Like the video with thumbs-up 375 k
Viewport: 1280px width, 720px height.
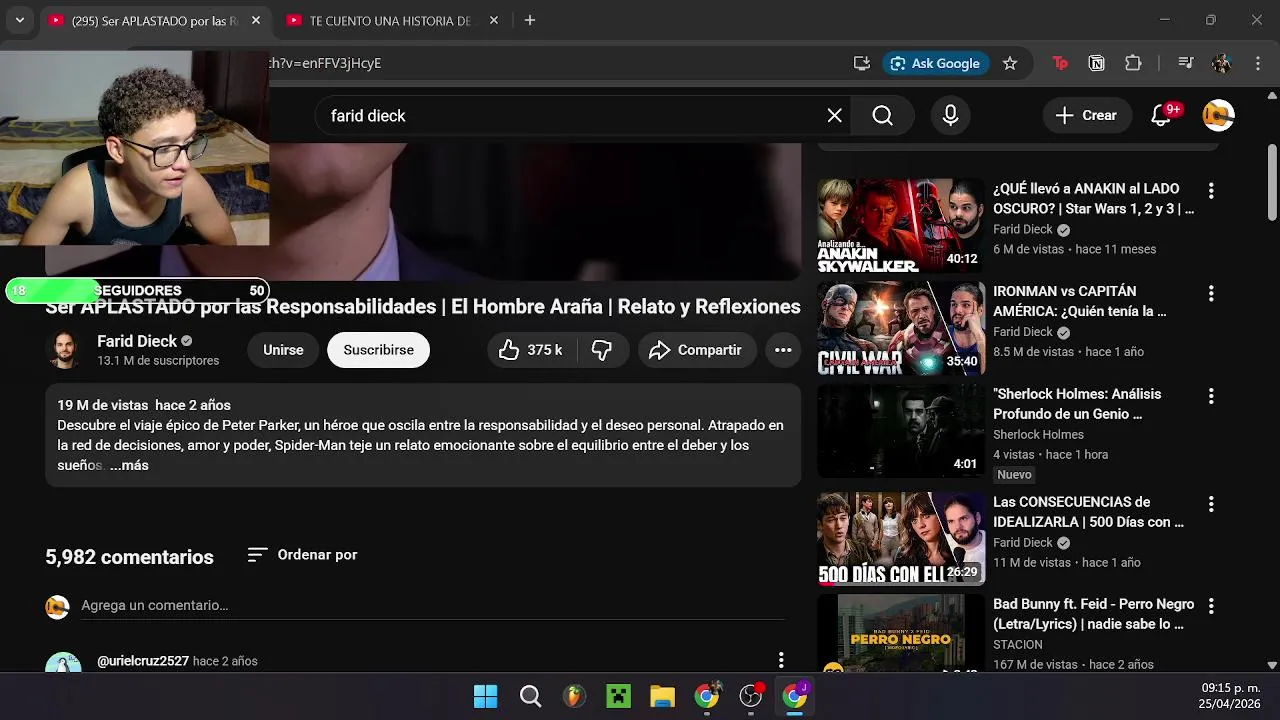point(531,350)
